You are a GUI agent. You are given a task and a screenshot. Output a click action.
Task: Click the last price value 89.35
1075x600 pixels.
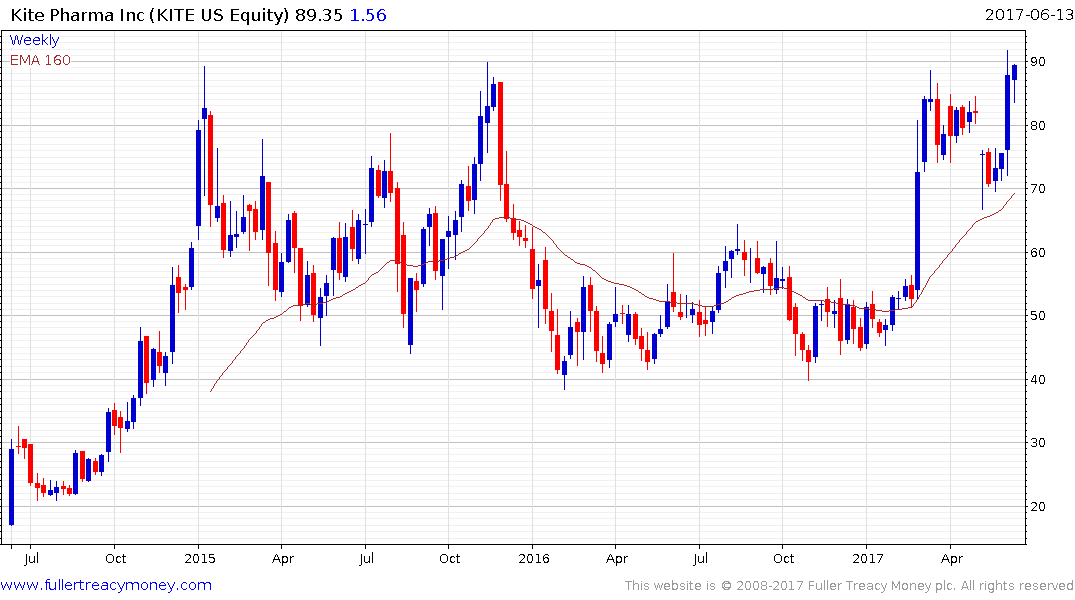click(319, 15)
